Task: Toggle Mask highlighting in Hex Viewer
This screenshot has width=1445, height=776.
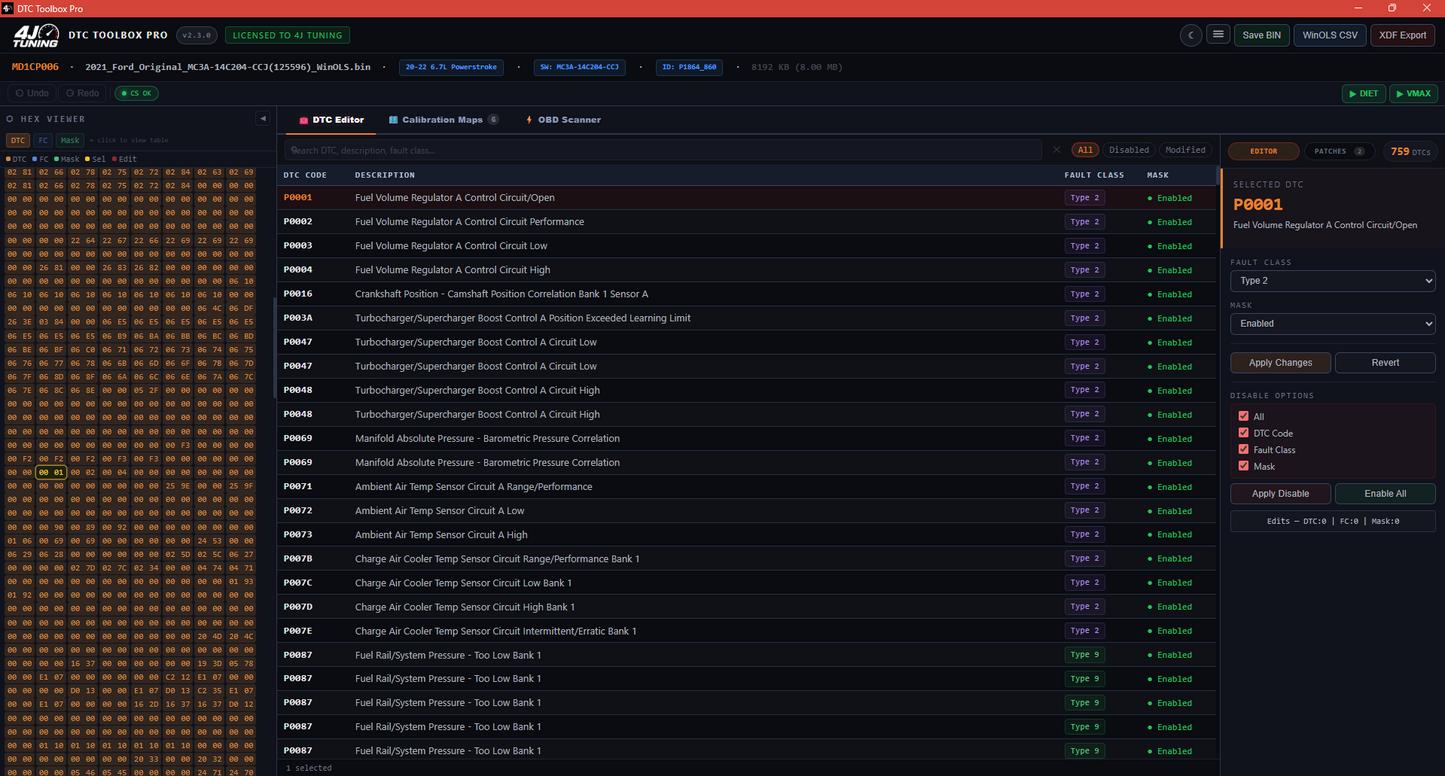Action: coord(69,141)
